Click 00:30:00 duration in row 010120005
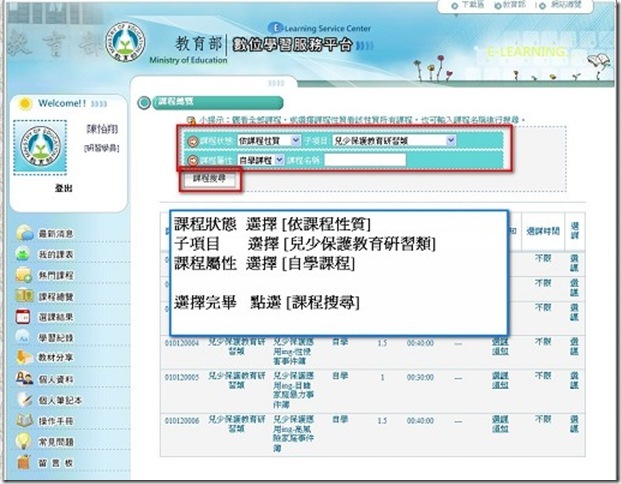The image size is (621, 484). coord(420,377)
